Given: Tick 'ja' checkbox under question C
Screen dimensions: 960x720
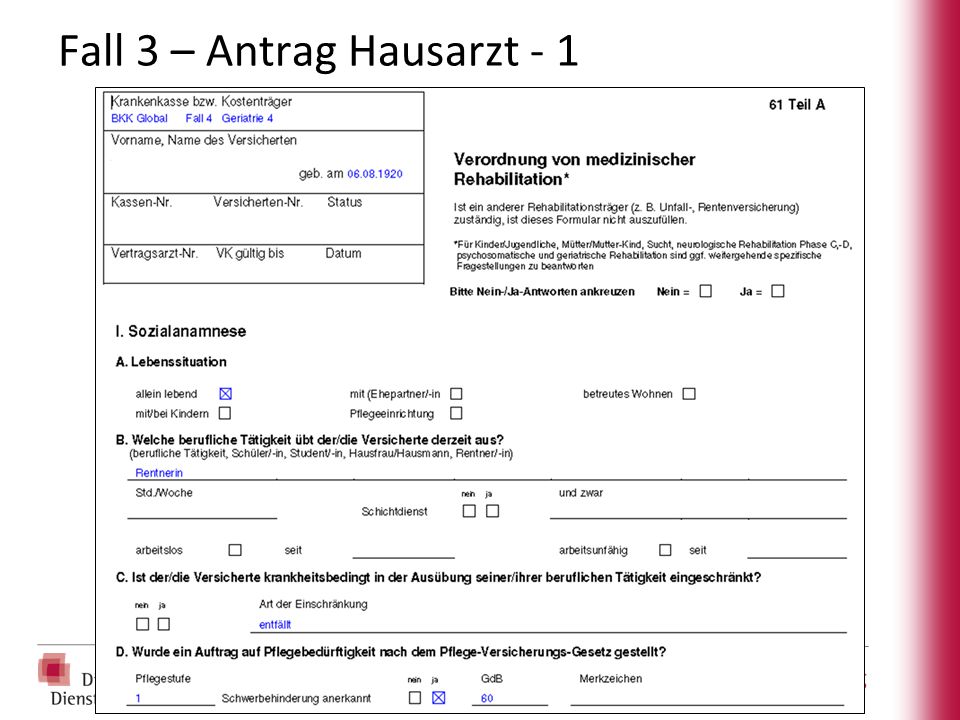Looking at the screenshot, I should 163,624.
